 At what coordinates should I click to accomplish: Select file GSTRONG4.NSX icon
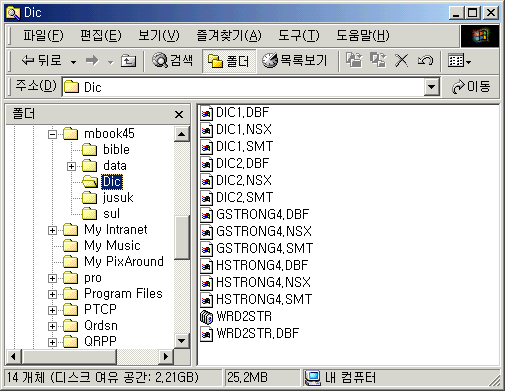pyautogui.click(x=206, y=232)
